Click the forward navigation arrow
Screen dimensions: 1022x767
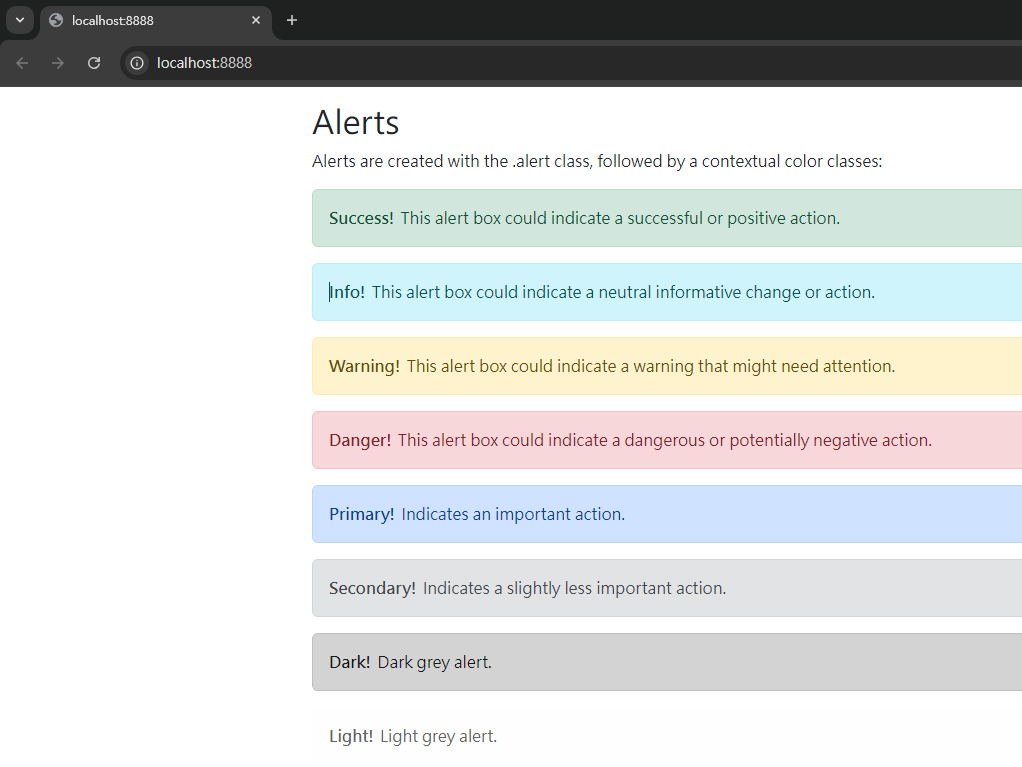tap(58, 63)
